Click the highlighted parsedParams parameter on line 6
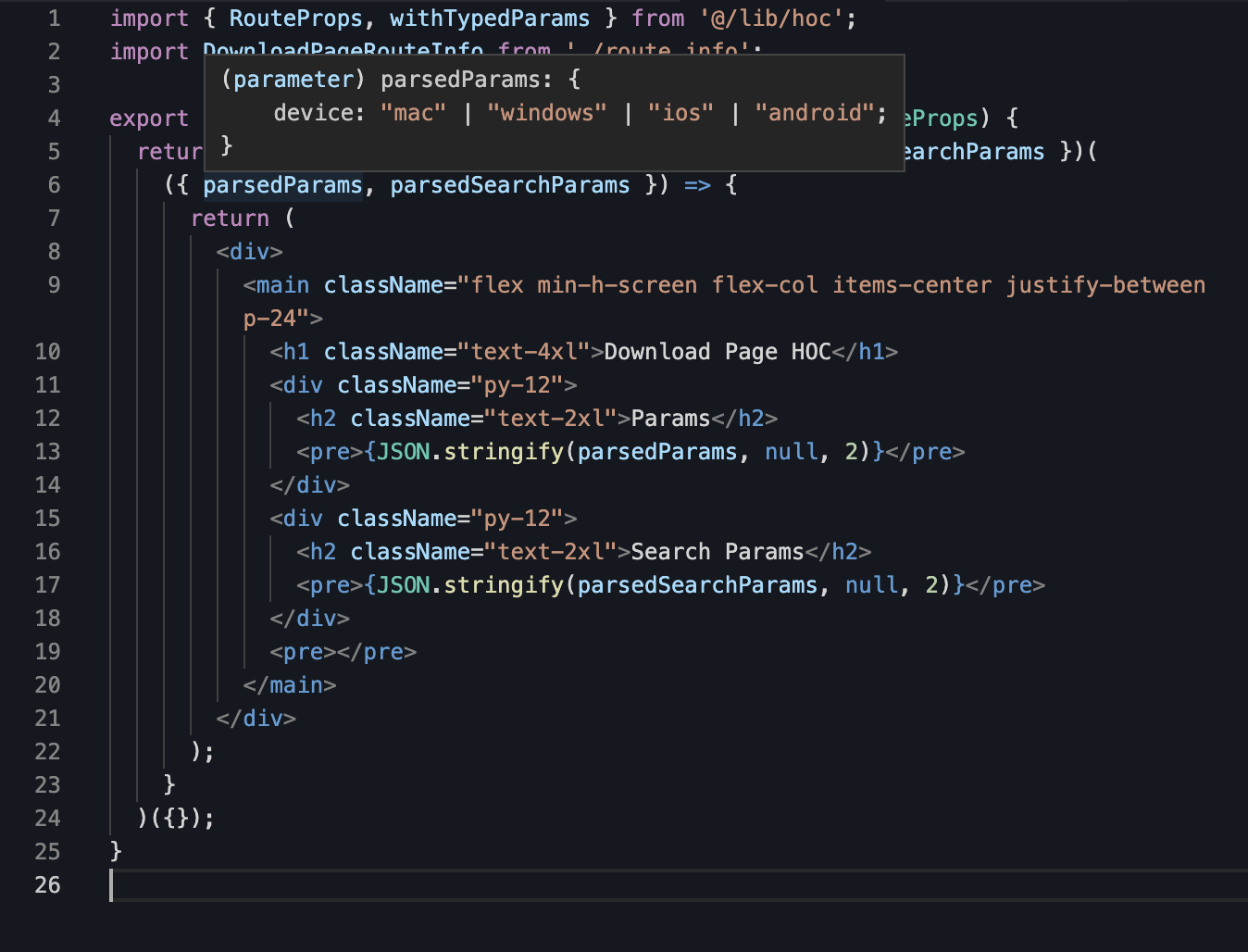 pyautogui.click(x=282, y=185)
